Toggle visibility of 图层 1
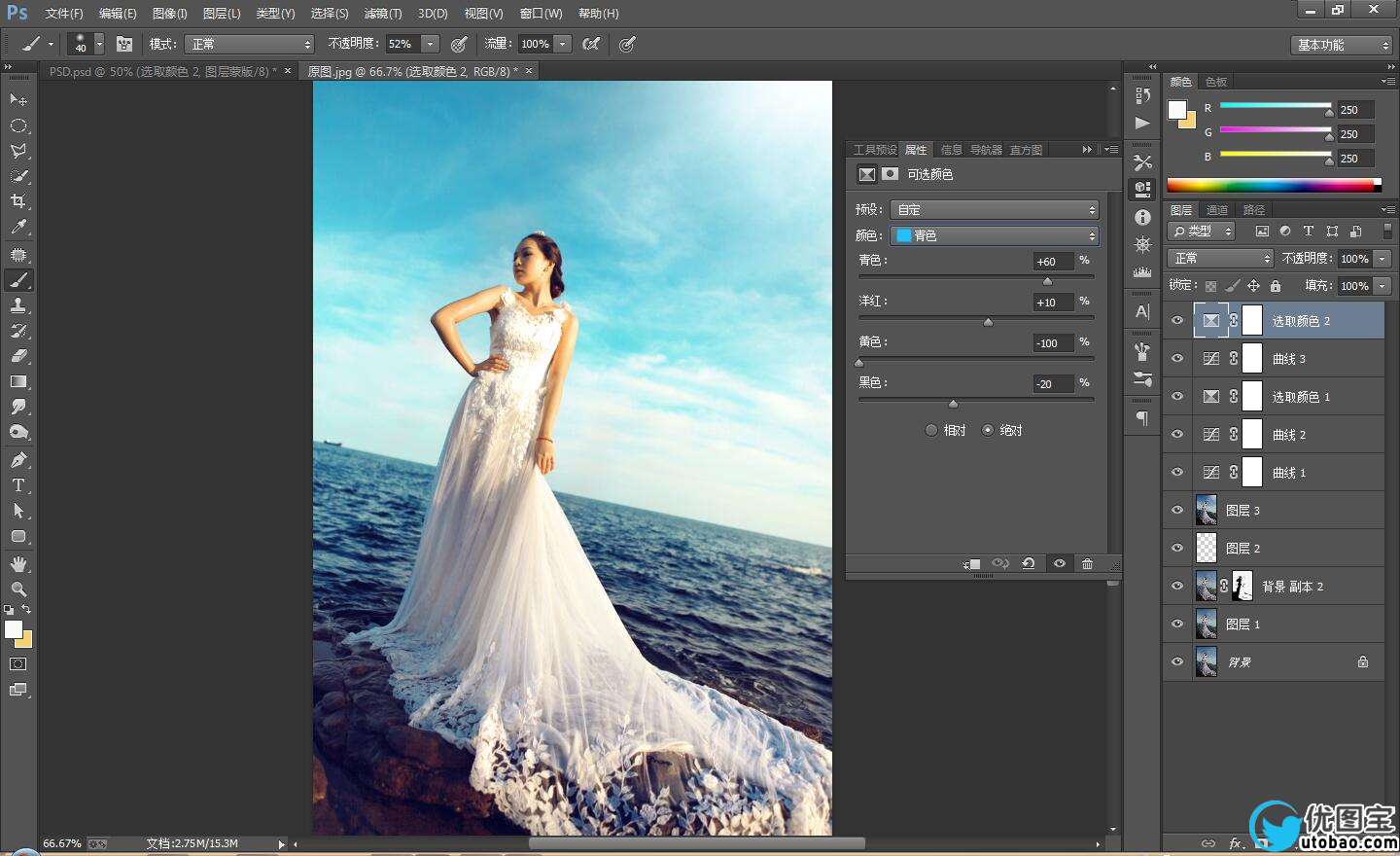The image size is (1400, 856). (1177, 624)
